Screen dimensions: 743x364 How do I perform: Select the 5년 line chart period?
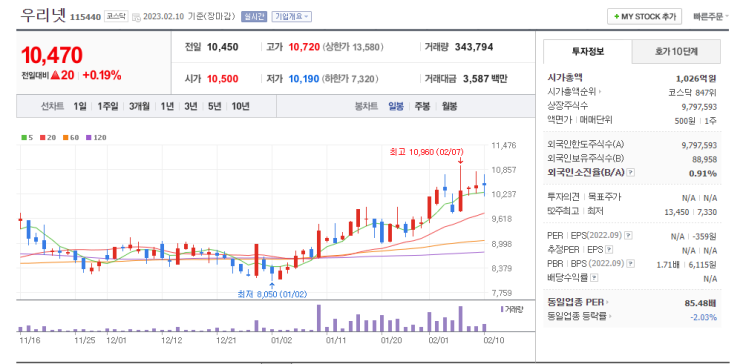click(214, 106)
